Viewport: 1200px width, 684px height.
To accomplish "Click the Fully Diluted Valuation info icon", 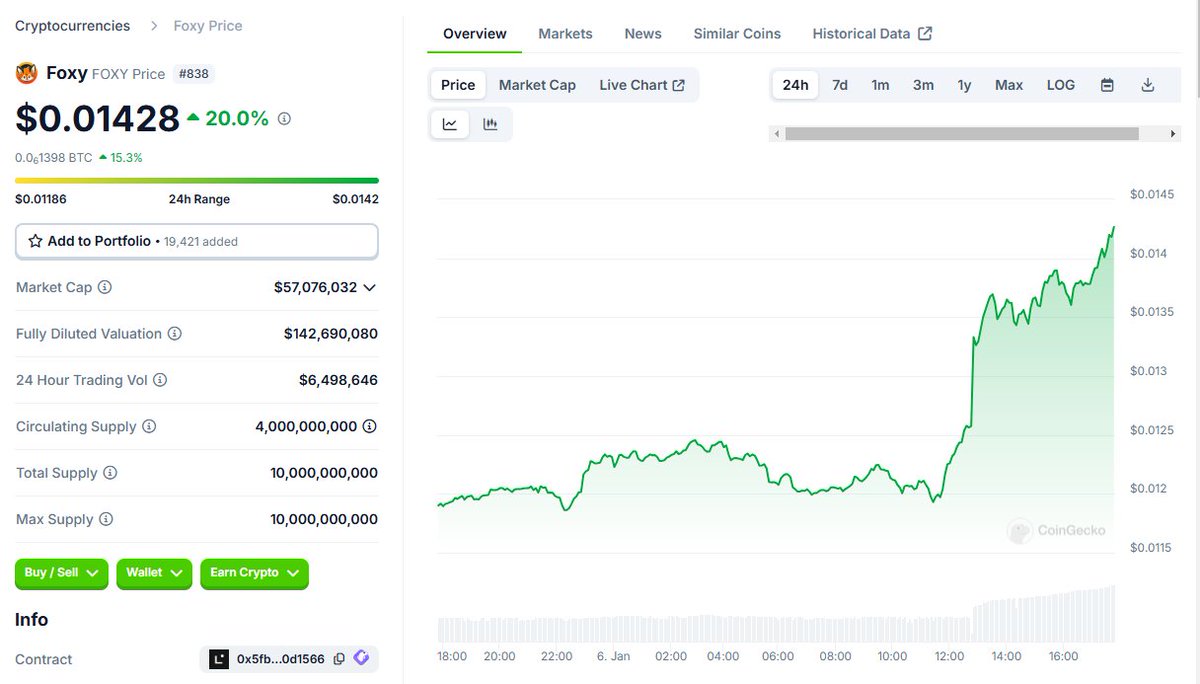I will click(175, 334).
